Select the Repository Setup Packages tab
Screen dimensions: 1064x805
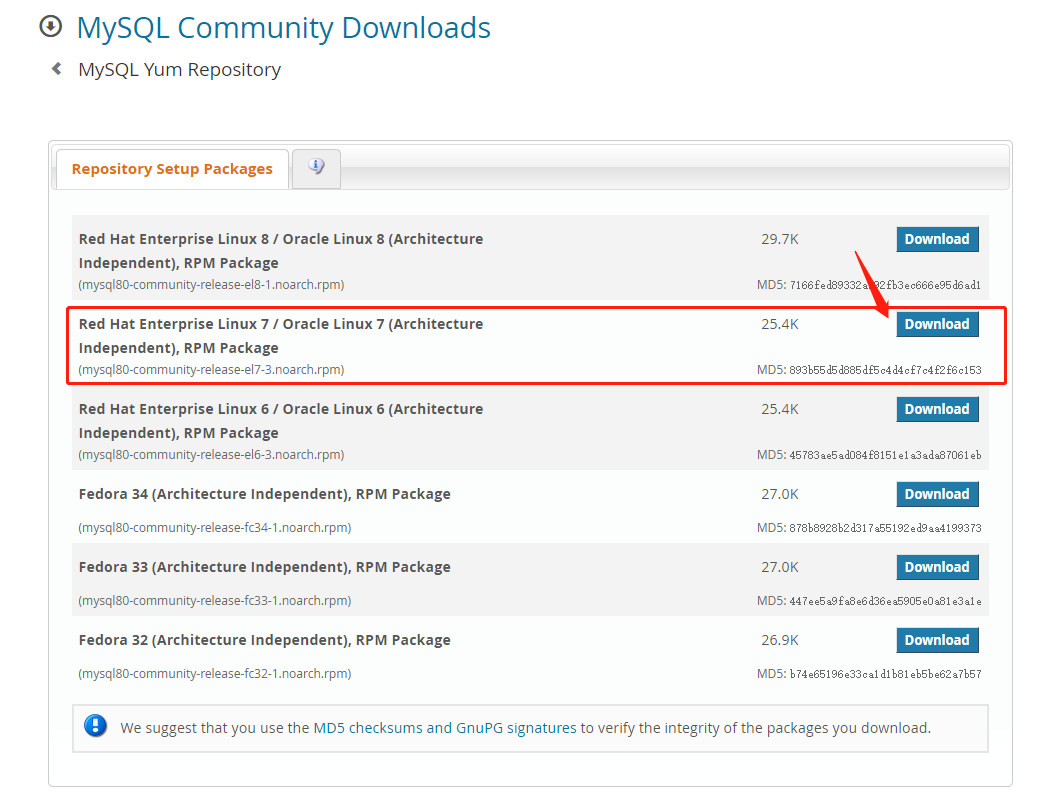[172, 168]
